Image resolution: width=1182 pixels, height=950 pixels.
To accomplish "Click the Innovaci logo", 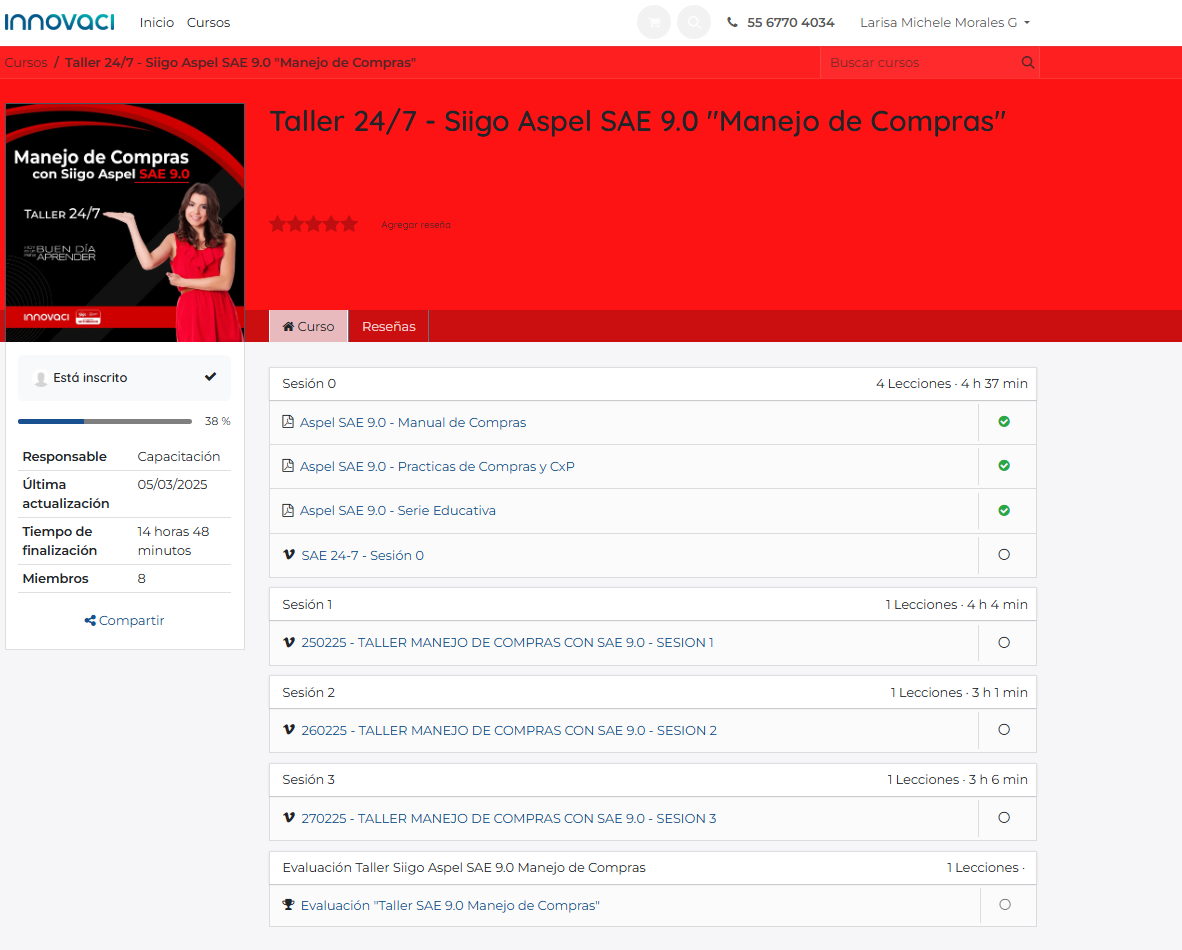I will [x=59, y=22].
